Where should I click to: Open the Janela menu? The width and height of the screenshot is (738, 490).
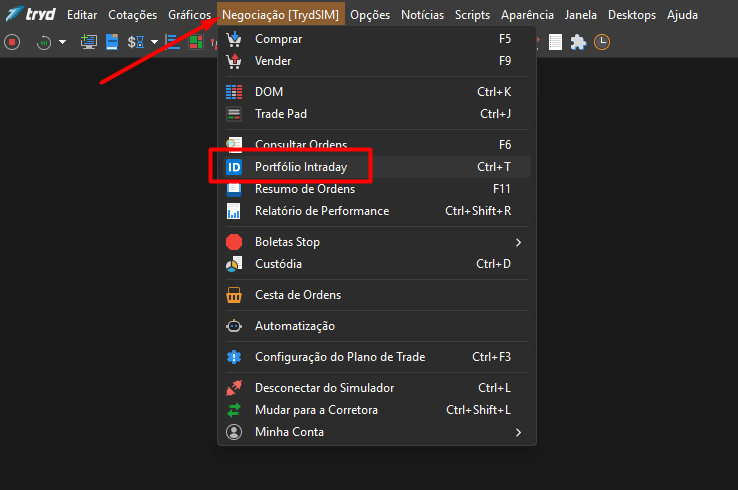point(581,15)
